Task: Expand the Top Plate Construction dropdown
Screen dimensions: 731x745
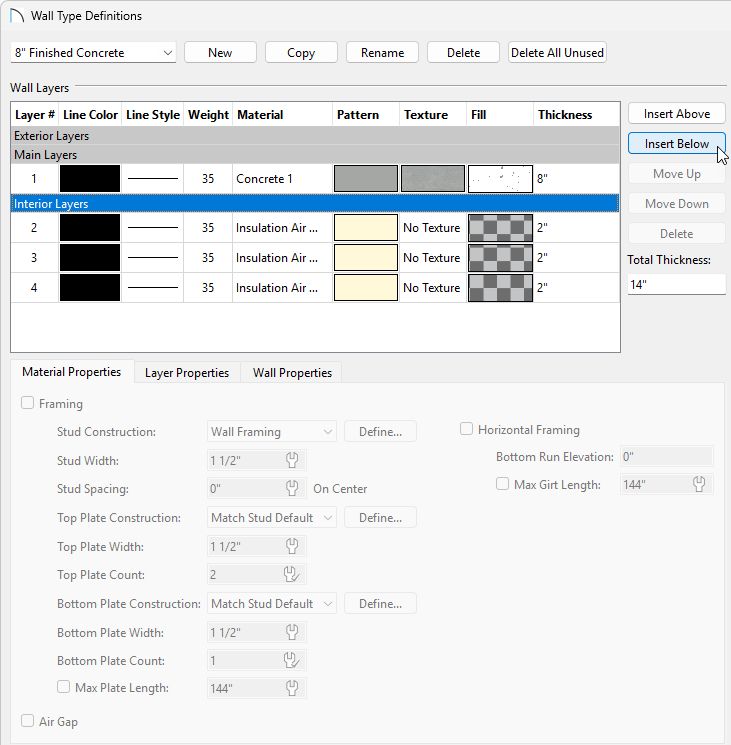Action: [272, 517]
